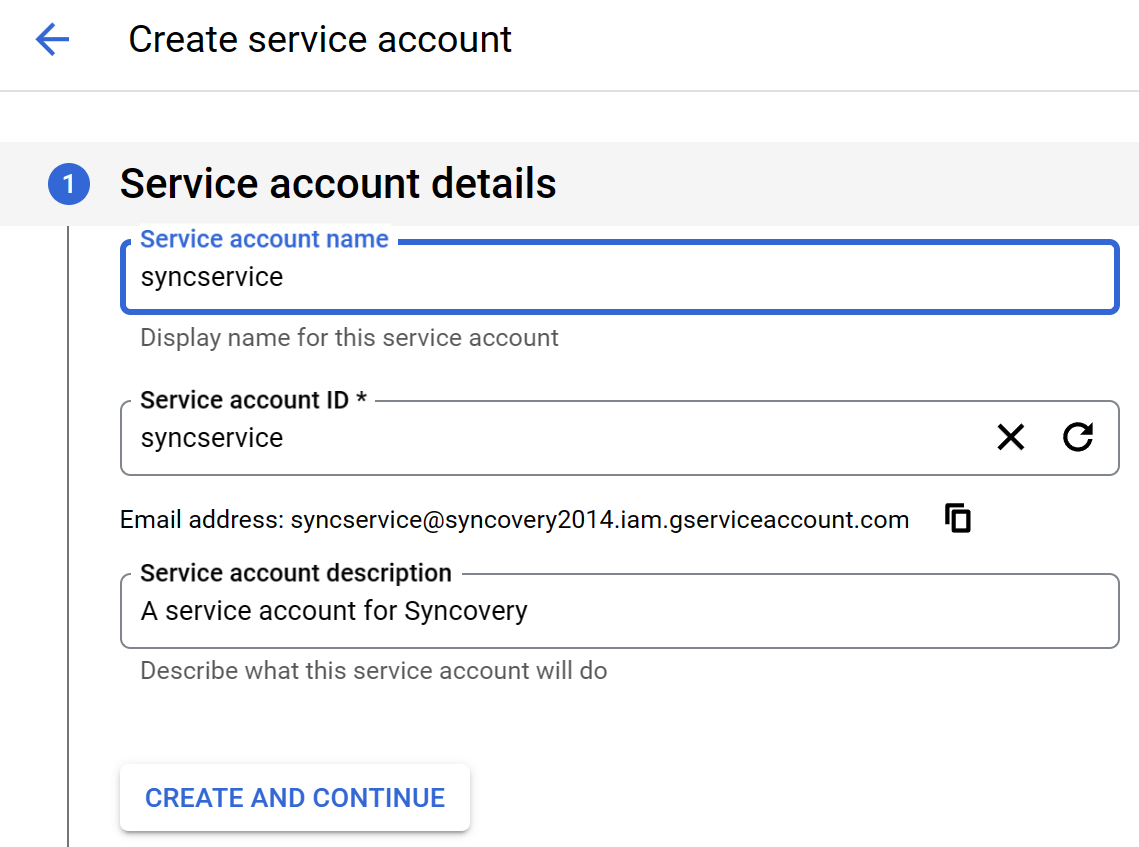Click the back arrow to exit service account creation
Viewport: 1139px width, 847px height.
pyautogui.click(x=51, y=39)
